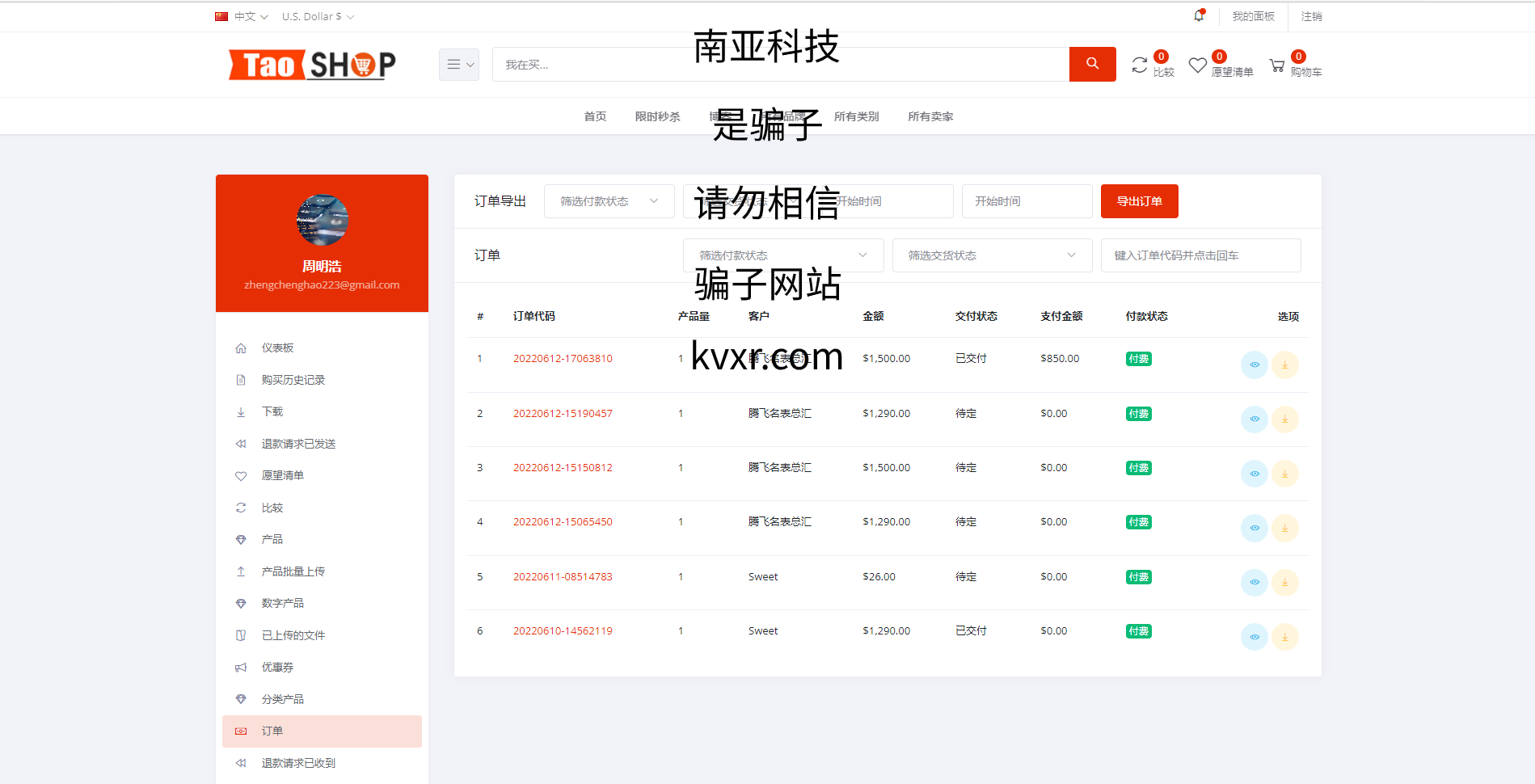Viewport: 1535px width, 784px height.
Task: Open 优惠券 in sidebar
Action: pos(322,668)
